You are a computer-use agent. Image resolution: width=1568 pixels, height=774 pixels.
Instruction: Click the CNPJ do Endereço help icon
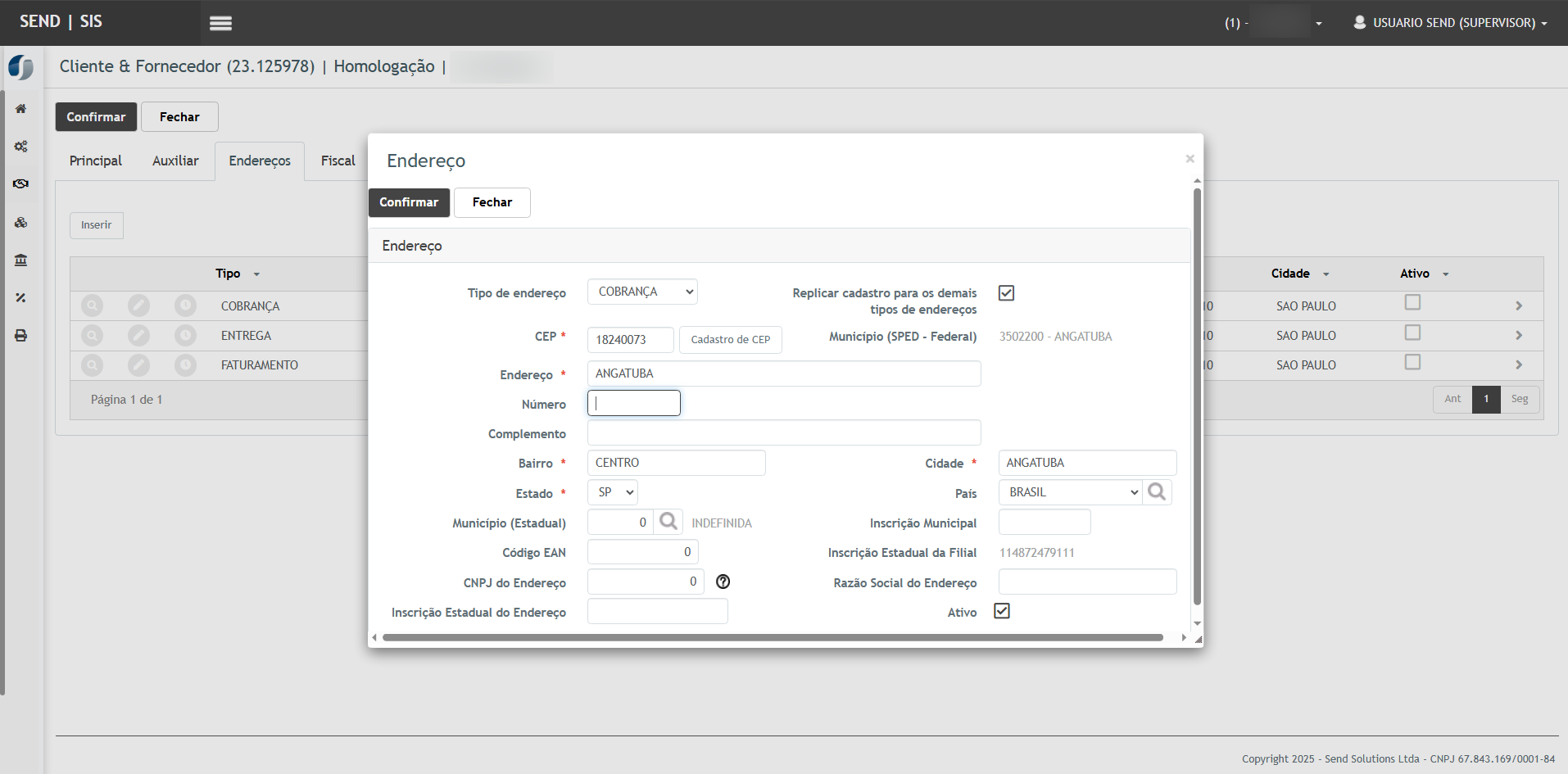coord(723,582)
